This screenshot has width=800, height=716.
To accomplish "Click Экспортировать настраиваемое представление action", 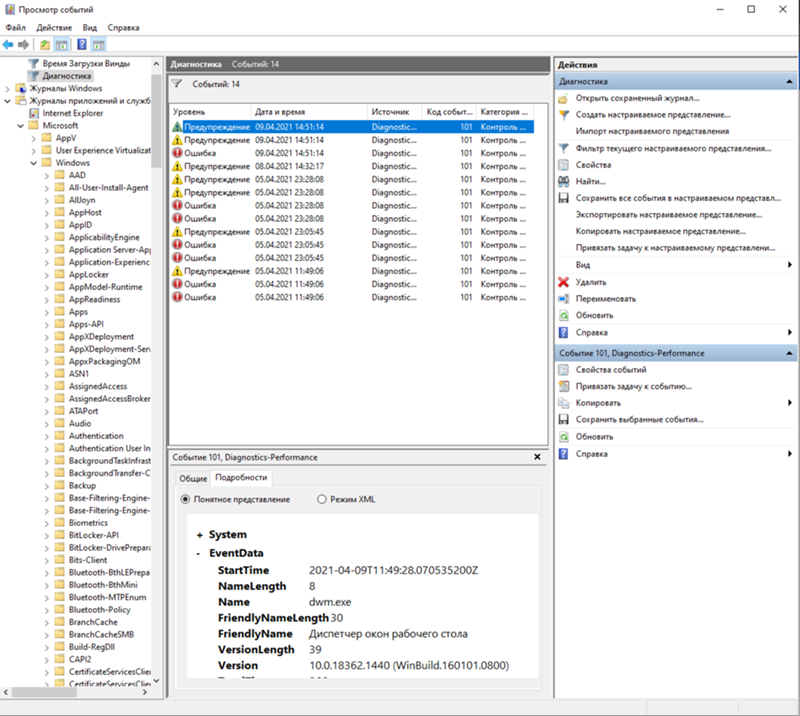I will [669, 215].
